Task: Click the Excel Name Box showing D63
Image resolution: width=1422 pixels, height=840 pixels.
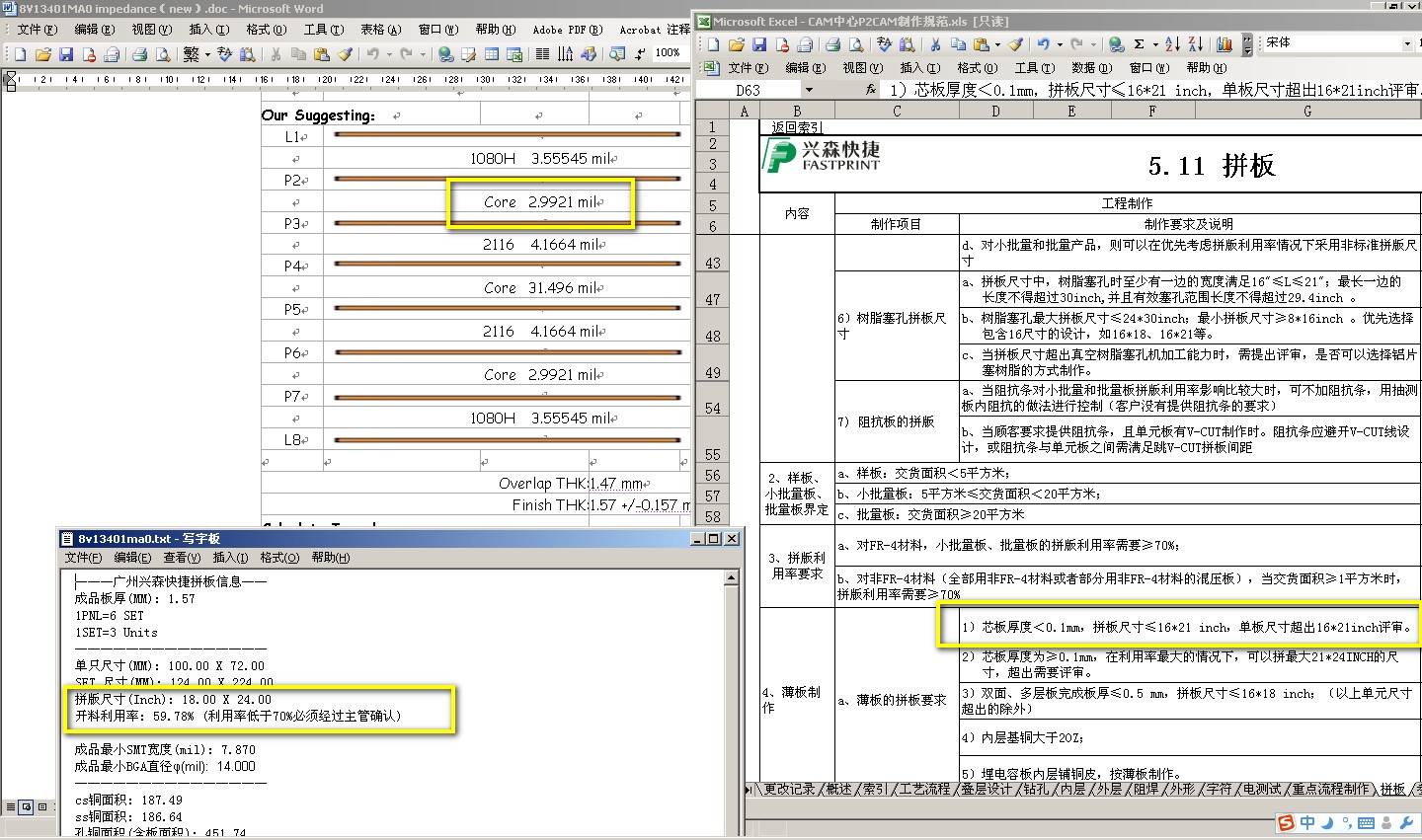Action: [x=748, y=90]
